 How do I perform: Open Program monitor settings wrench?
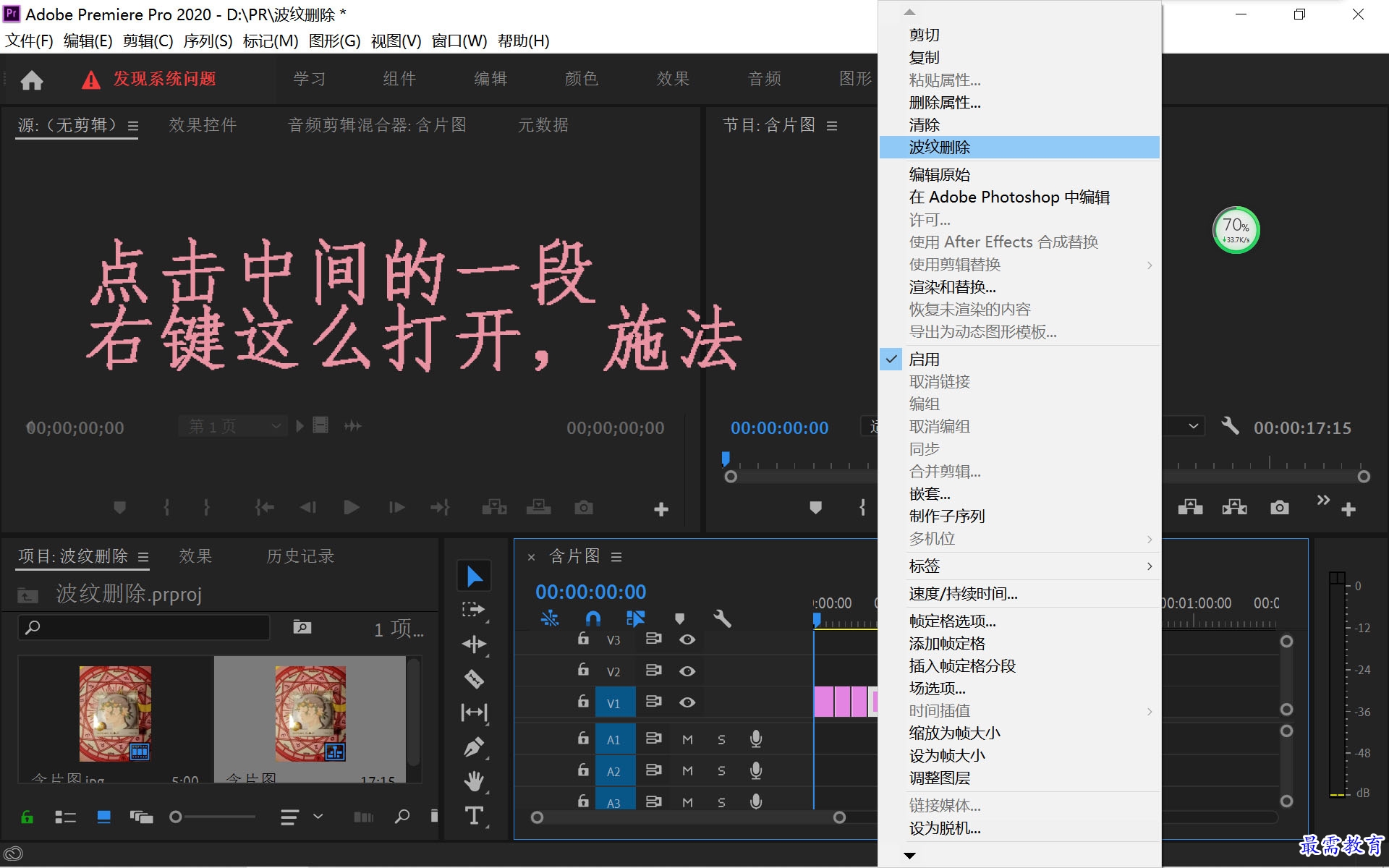(1230, 426)
